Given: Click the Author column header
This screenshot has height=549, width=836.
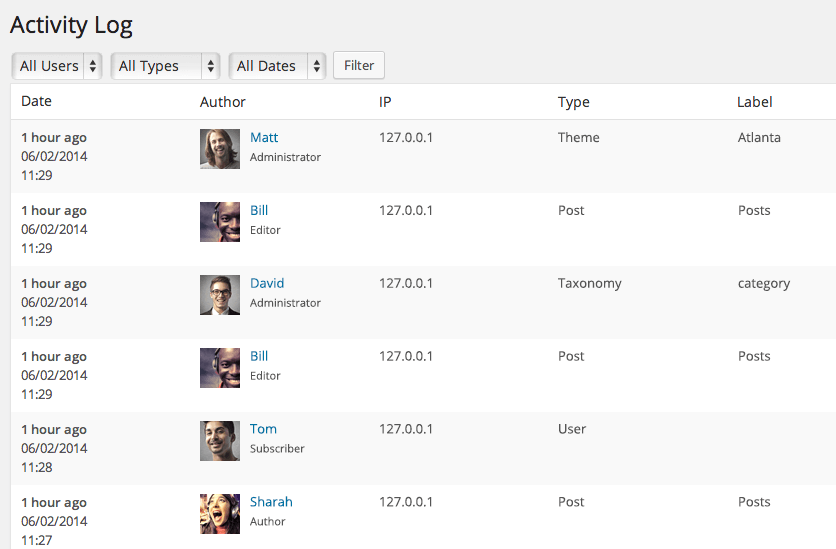Looking at the screenshot, I should [223, 102].
